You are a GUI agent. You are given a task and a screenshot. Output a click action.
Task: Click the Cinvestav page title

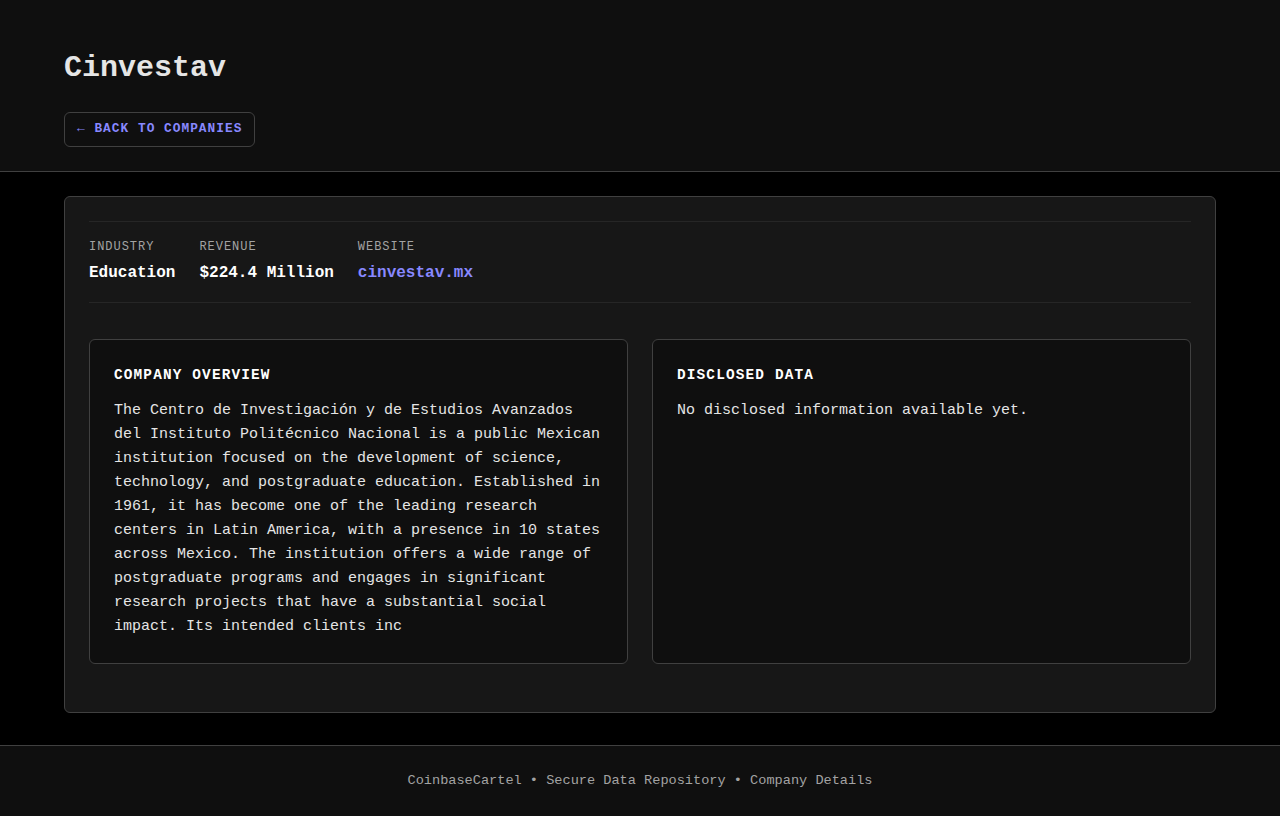[145, 67]
